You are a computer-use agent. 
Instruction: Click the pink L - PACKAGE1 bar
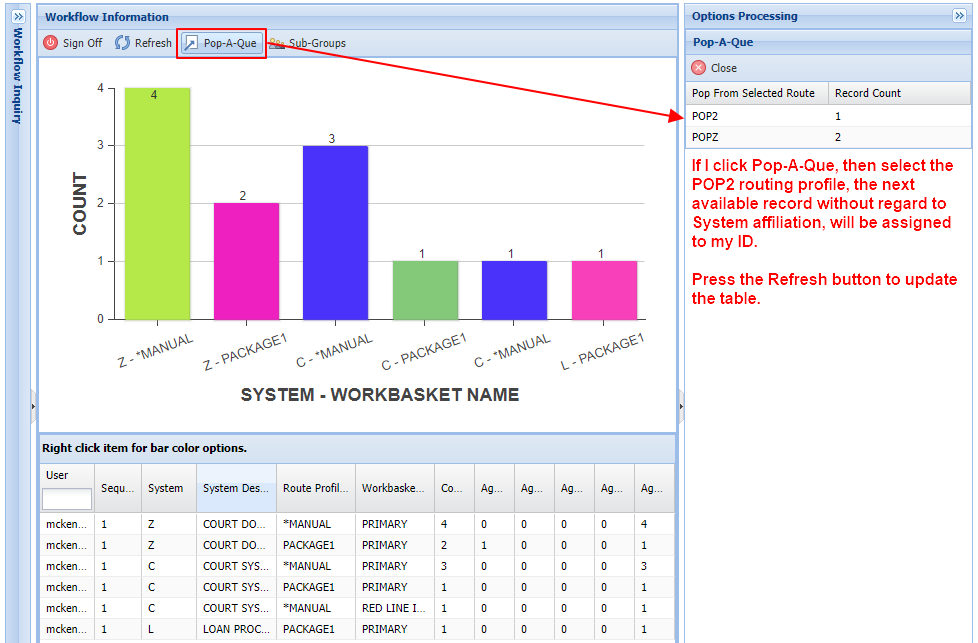604,290
